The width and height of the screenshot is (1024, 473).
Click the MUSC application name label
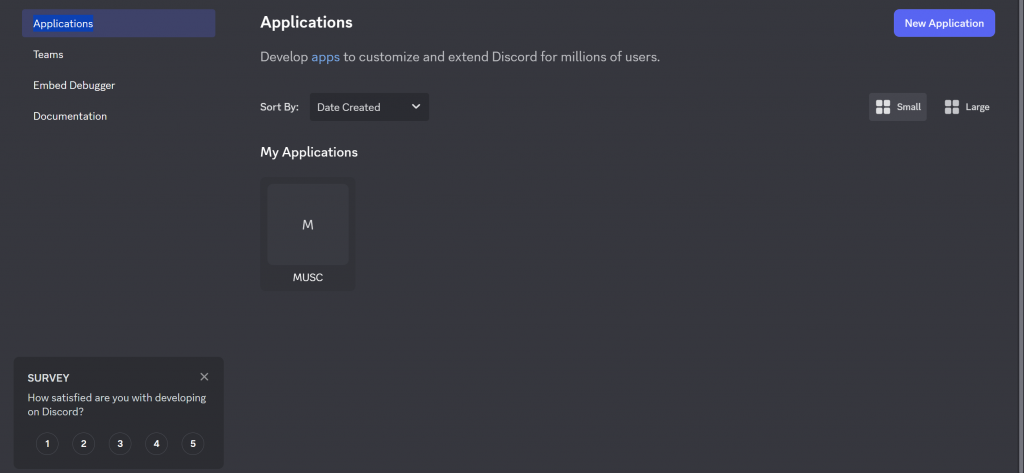click(308, 278)
